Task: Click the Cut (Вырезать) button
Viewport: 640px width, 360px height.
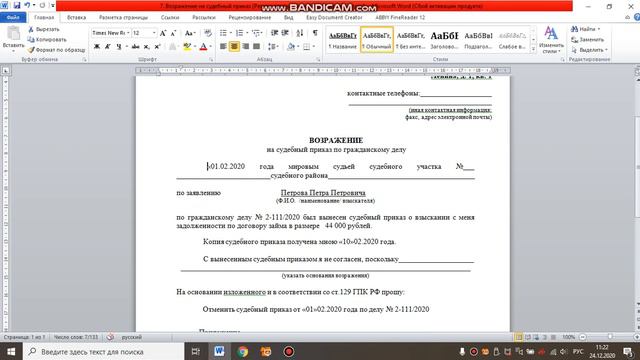Action: [x=44, y=29]
